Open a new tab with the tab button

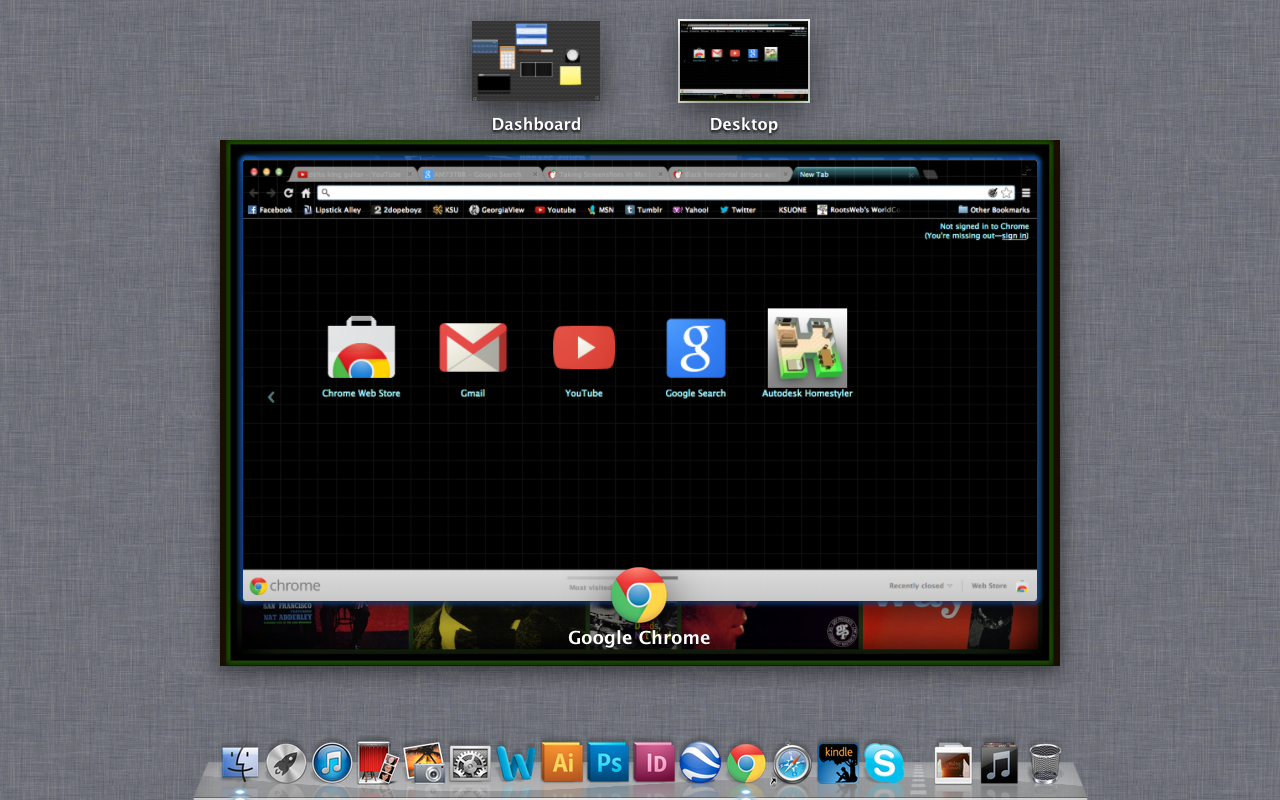(x=930, y=174)
